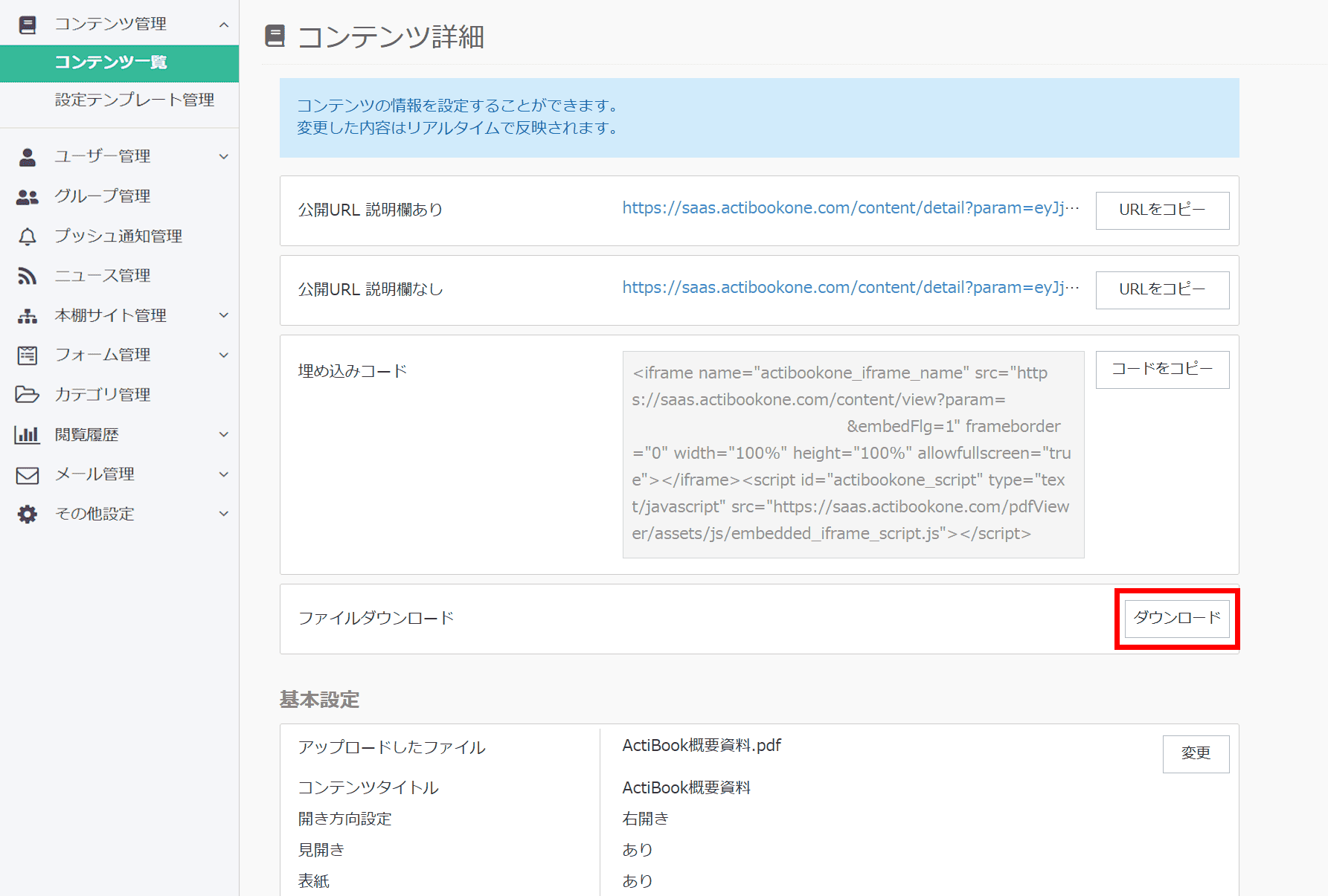Click the sitemap icon for 本棚サイト管理
Image resolution: width=1328 pixels, height=896 pixels.
coord(28,316)
